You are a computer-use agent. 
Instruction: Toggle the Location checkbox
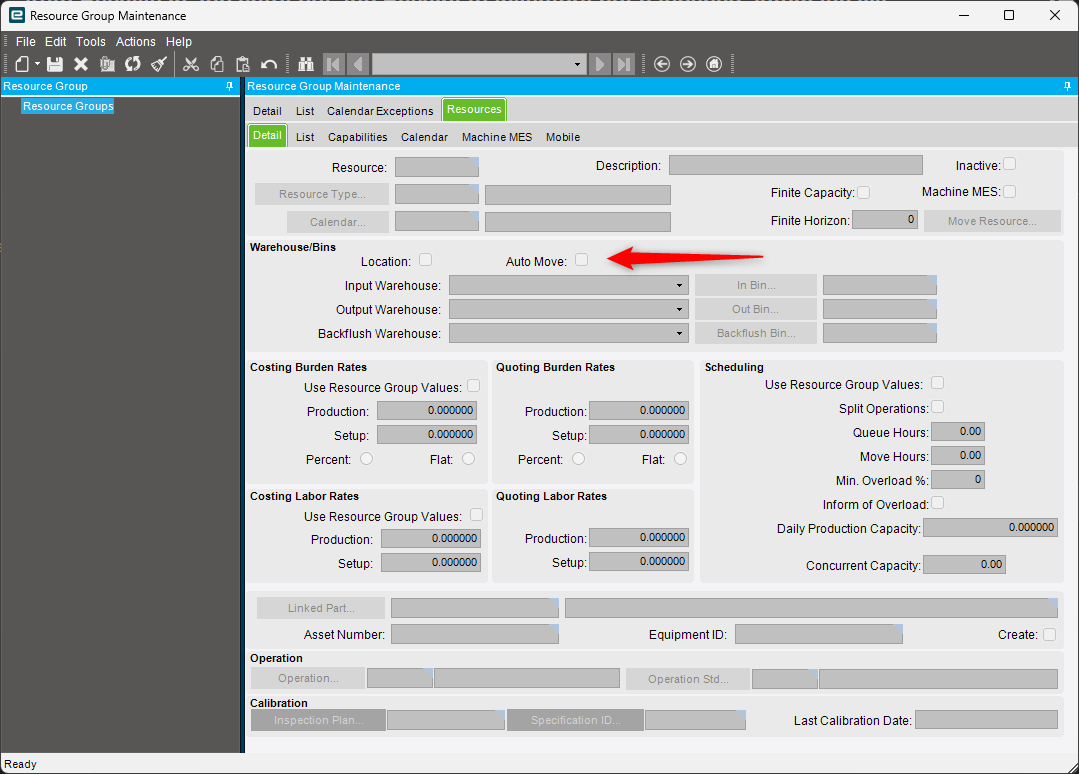point(425,259)
